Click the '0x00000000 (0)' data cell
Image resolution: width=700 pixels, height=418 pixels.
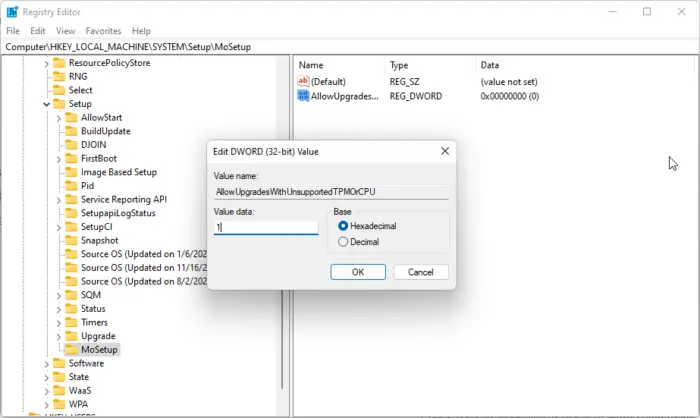(x=510, y=96)
